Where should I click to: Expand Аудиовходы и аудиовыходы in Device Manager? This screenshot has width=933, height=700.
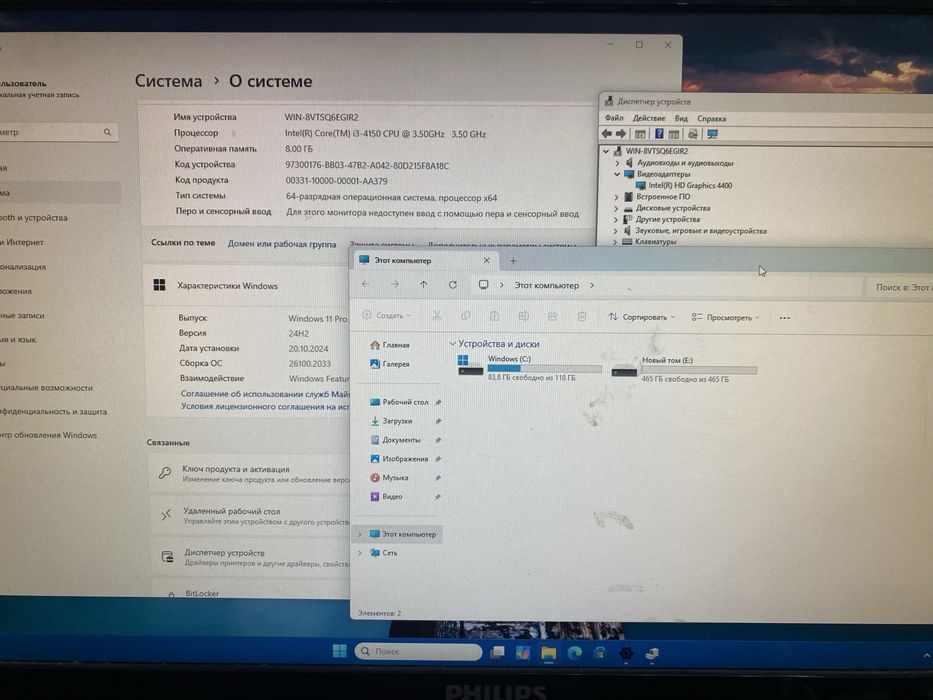coord(617,162)
